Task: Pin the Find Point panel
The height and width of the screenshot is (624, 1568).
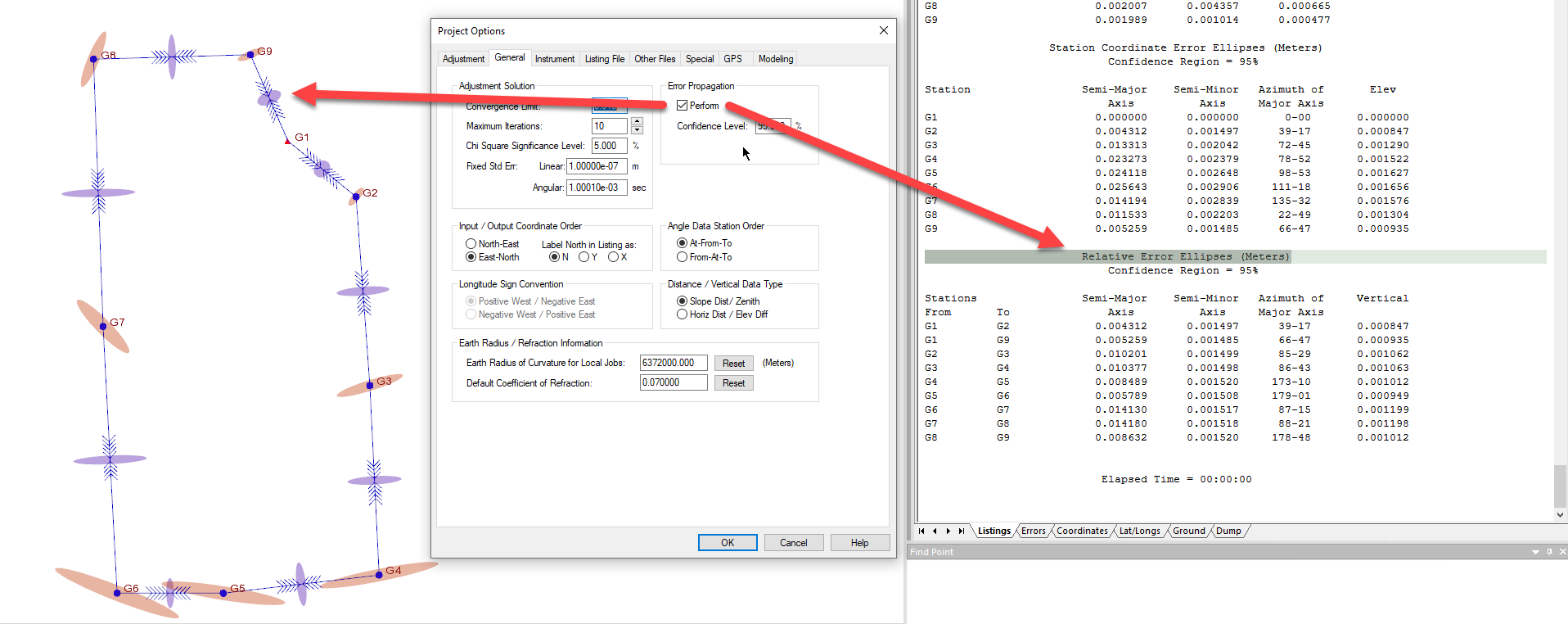Action: 1549,552
